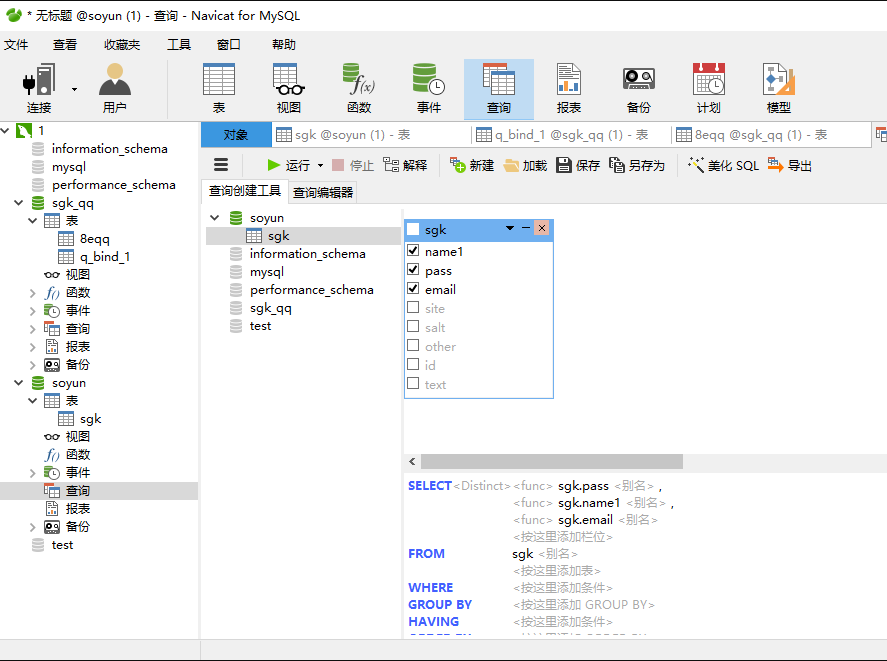Open the 运行 dropdown arrow
This screenshot has width=887, height=661.
[320, 165]
